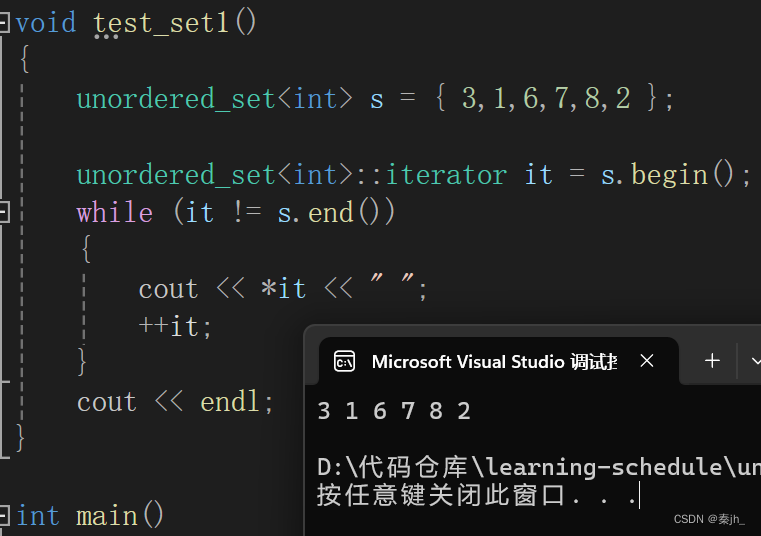This screenshot has height=536, width=761.
Task: Collapse the test_set1 function fold marker
Action: [4, 22]
